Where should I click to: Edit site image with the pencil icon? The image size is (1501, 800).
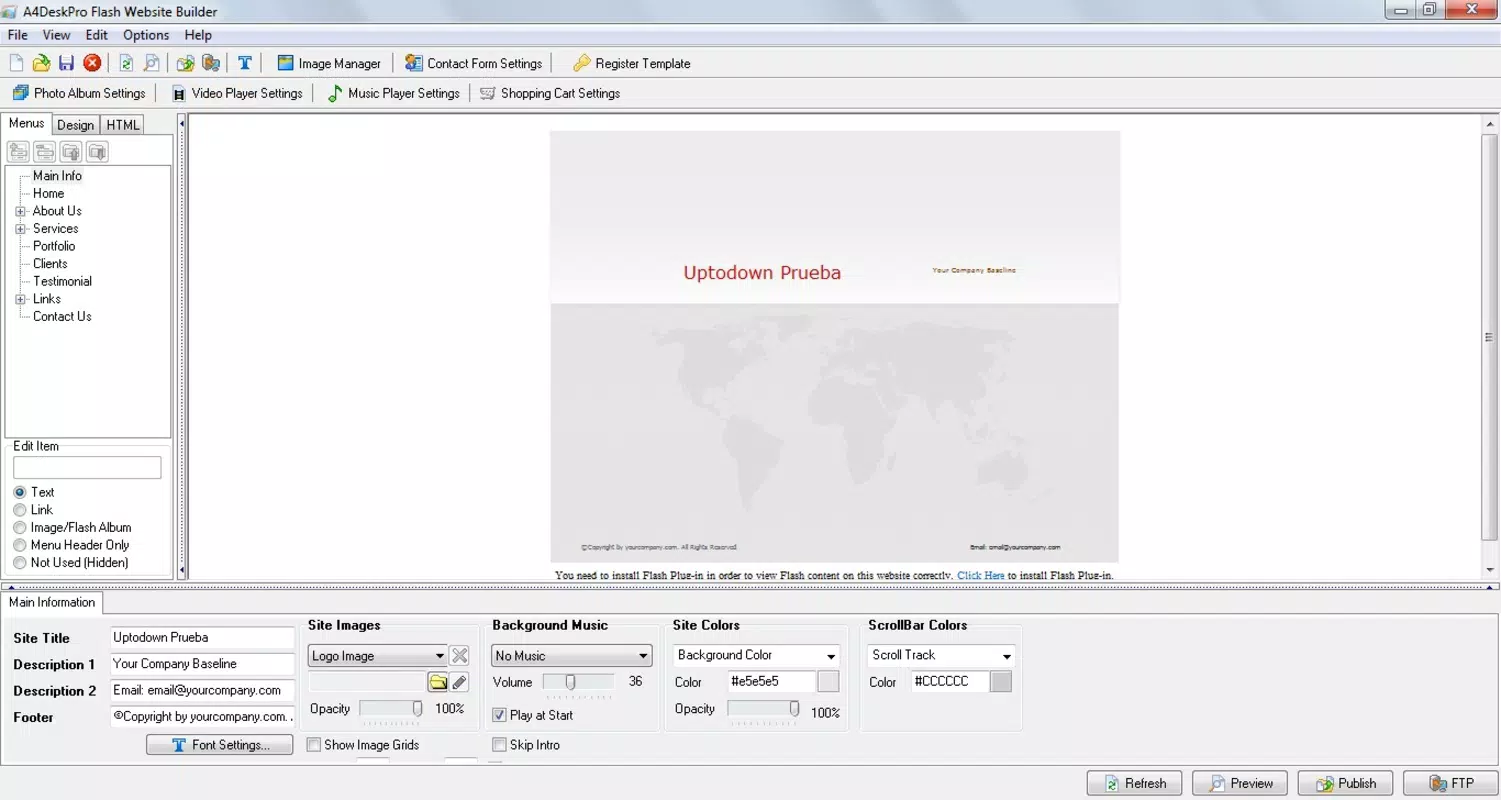click(x=459, y=682)
